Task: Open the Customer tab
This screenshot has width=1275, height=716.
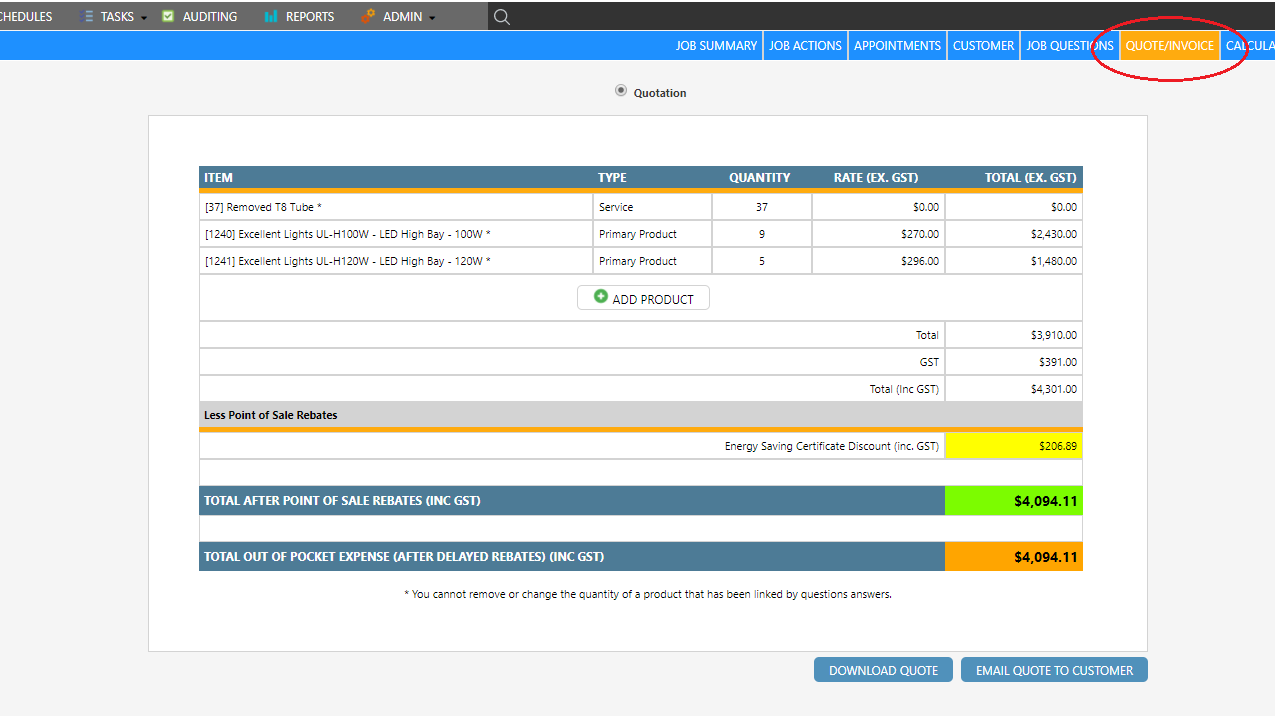Action: tap(983, 45)
